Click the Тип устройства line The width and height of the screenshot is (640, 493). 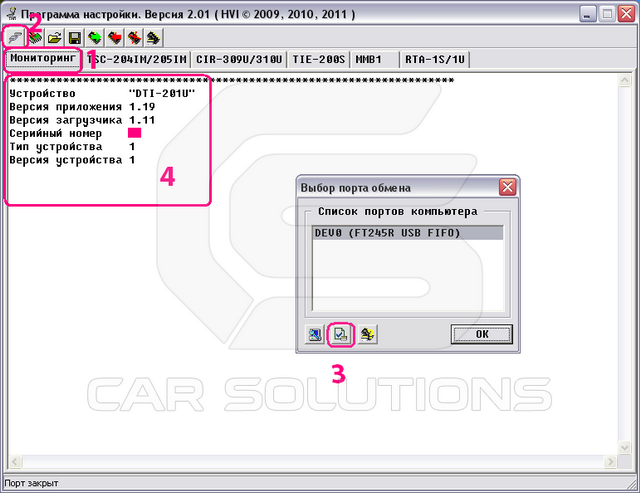pyautogui.click(x=72, y=147)
